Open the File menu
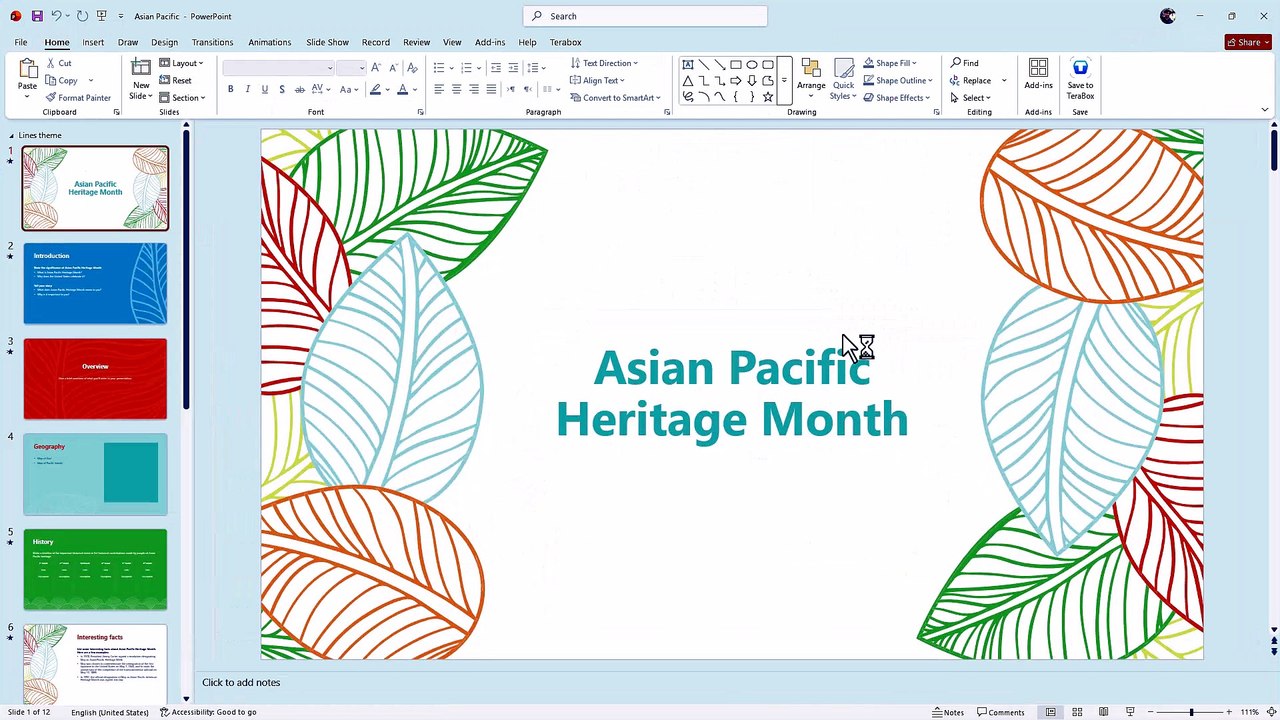 click(x=21, y=42)
